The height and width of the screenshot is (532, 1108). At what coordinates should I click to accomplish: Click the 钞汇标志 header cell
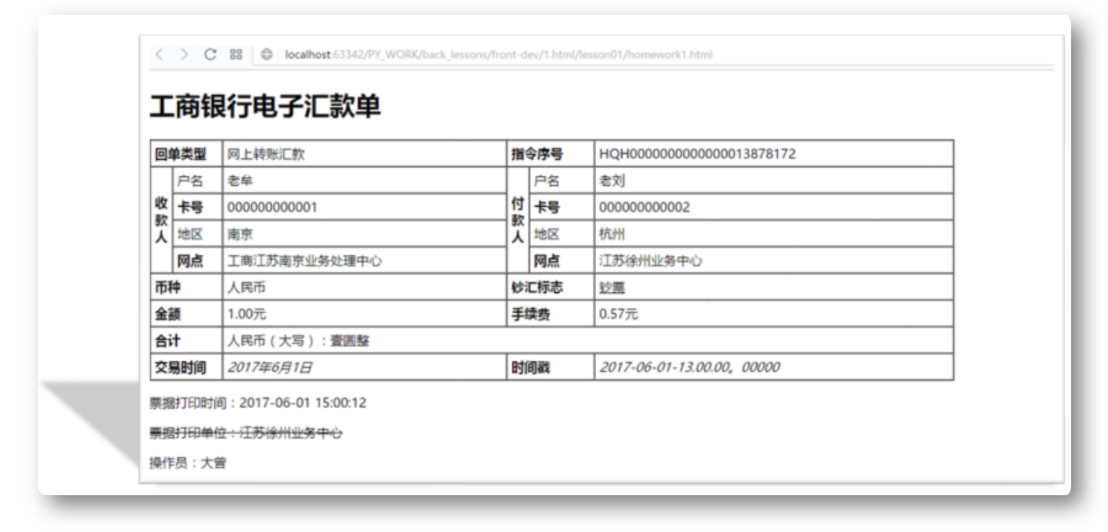pos(550,288)
